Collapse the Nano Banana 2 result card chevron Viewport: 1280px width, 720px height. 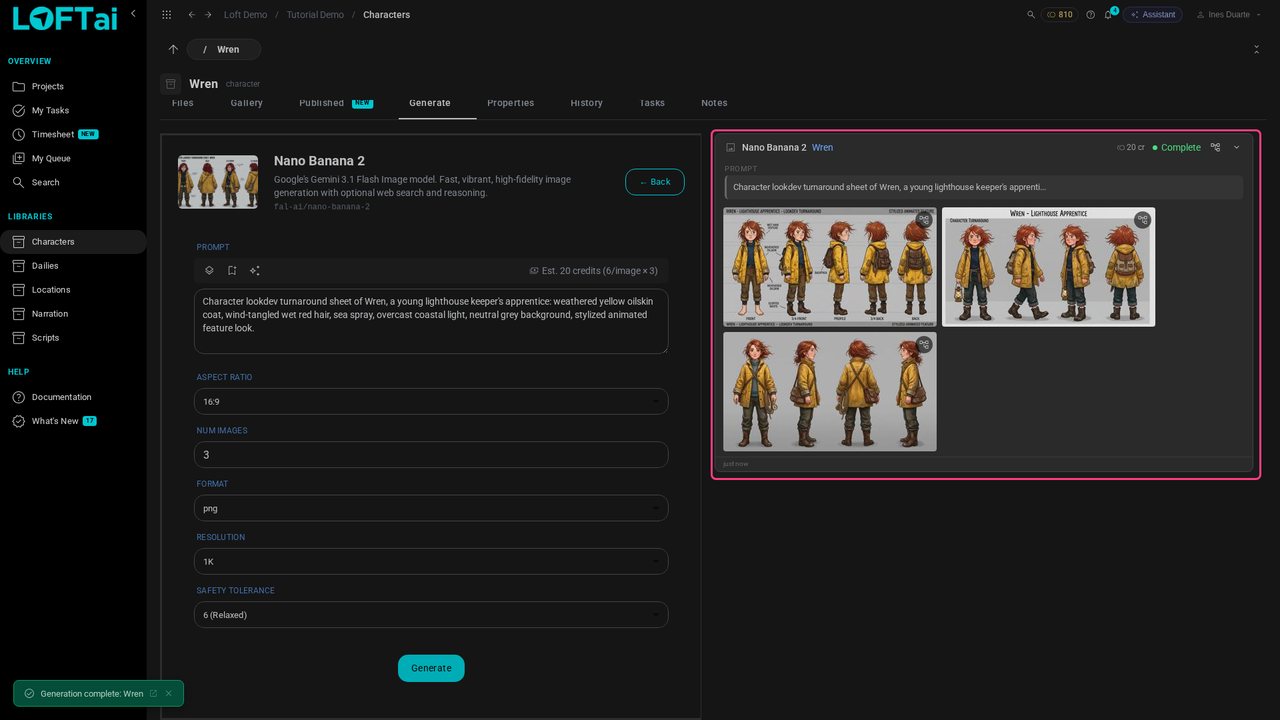(x=1236, y=147)
